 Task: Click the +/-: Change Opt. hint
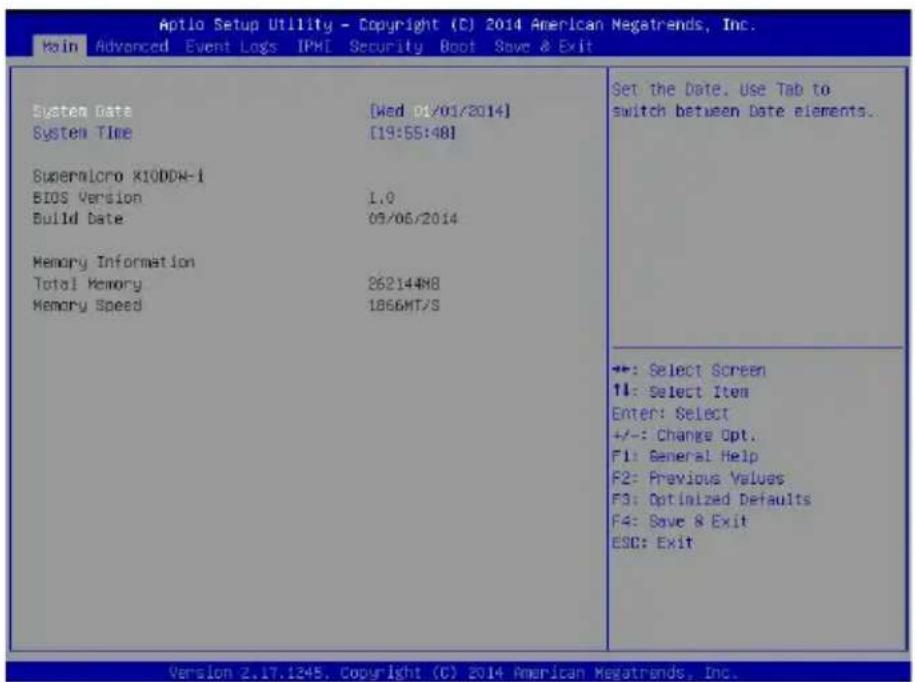[x=684, y=435]
